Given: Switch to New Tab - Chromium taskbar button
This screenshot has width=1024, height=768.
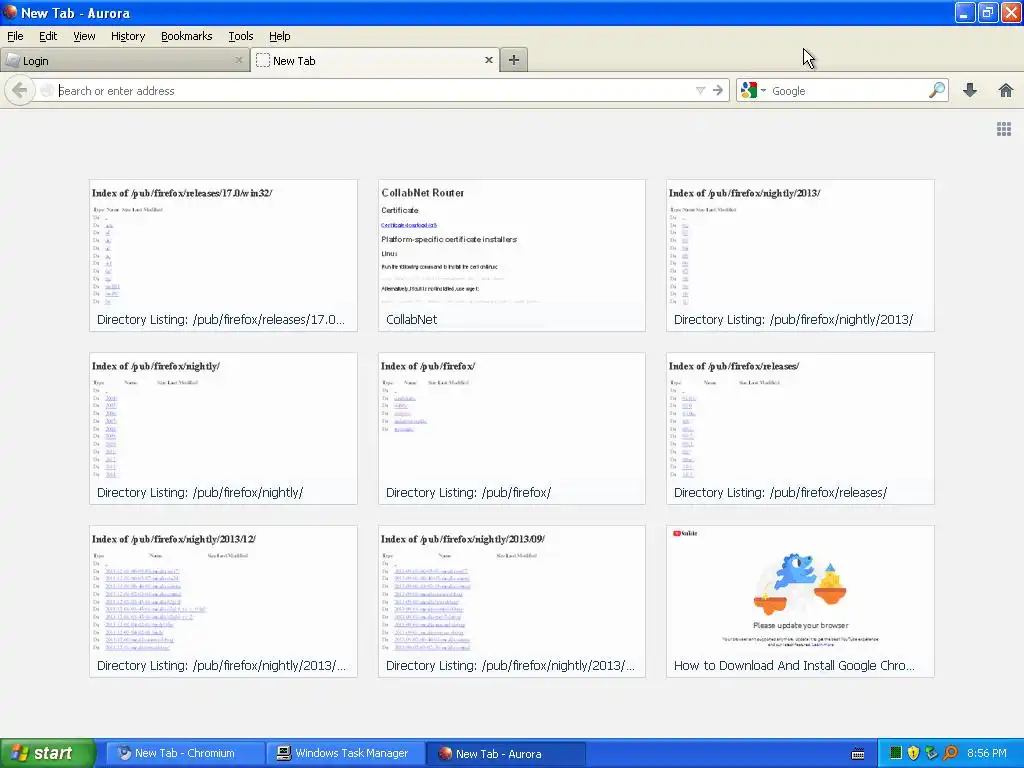Looking at the screenshot, I should [x=185, y=753].
